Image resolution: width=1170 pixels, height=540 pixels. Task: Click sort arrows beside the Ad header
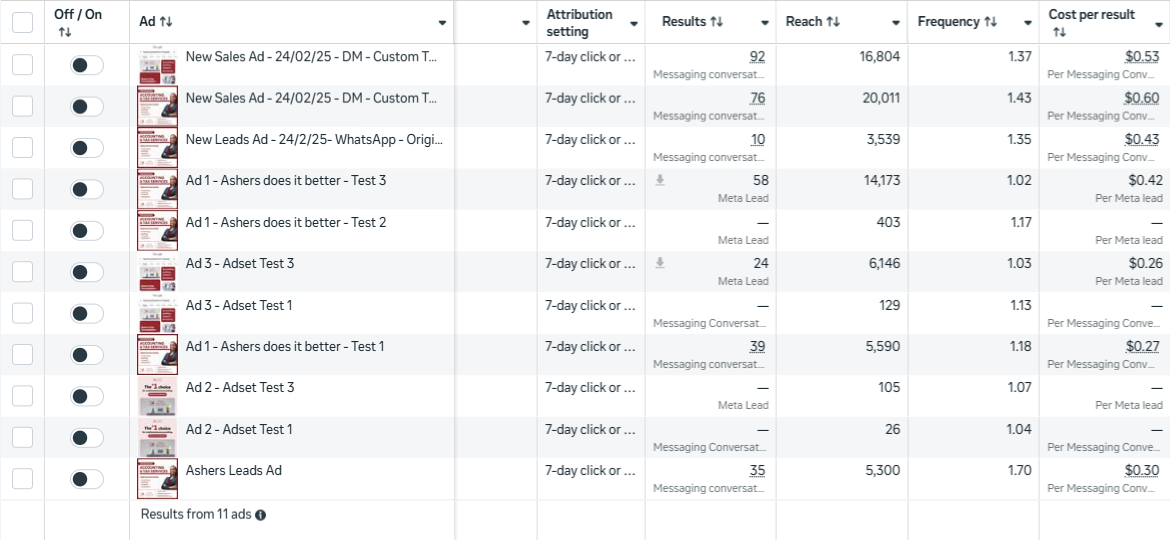[x=166, y=22]
